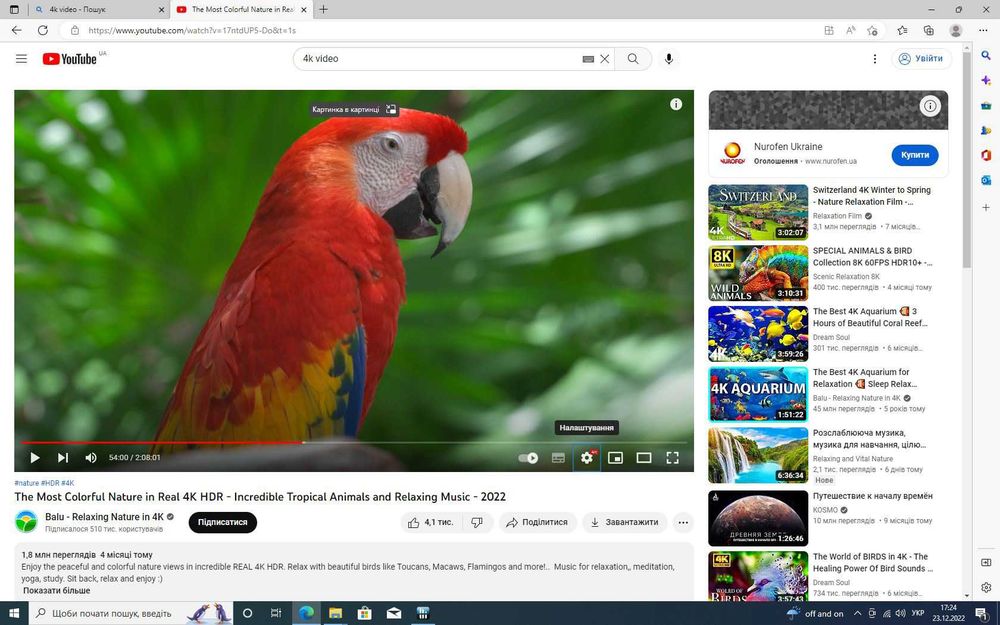The width and height of the screenshot is (1000, 625).
Task: Open the player settings gear
Action: (x=587, y=458)
